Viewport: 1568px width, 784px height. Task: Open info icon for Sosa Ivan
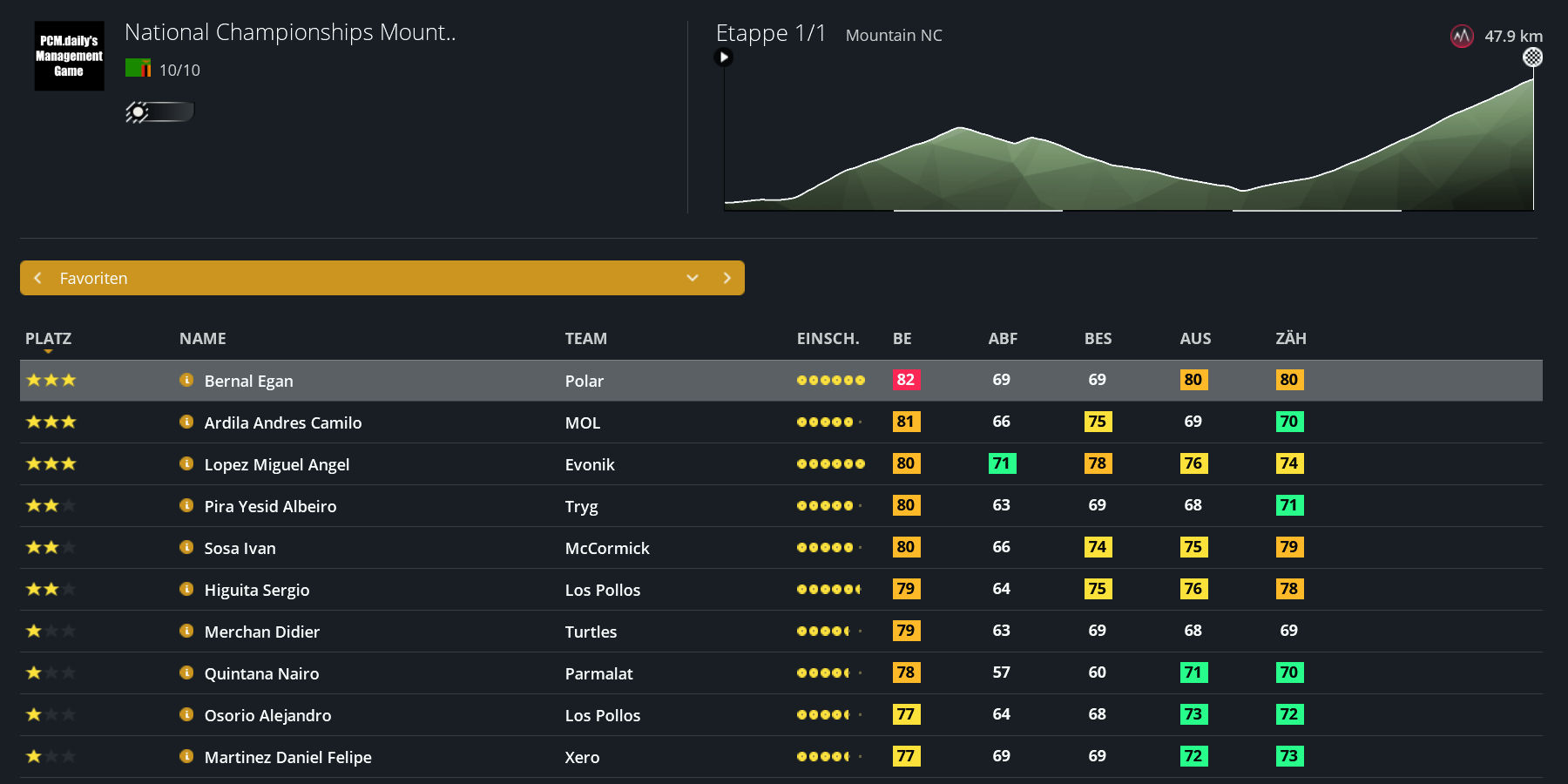click(x=186, y=547)
